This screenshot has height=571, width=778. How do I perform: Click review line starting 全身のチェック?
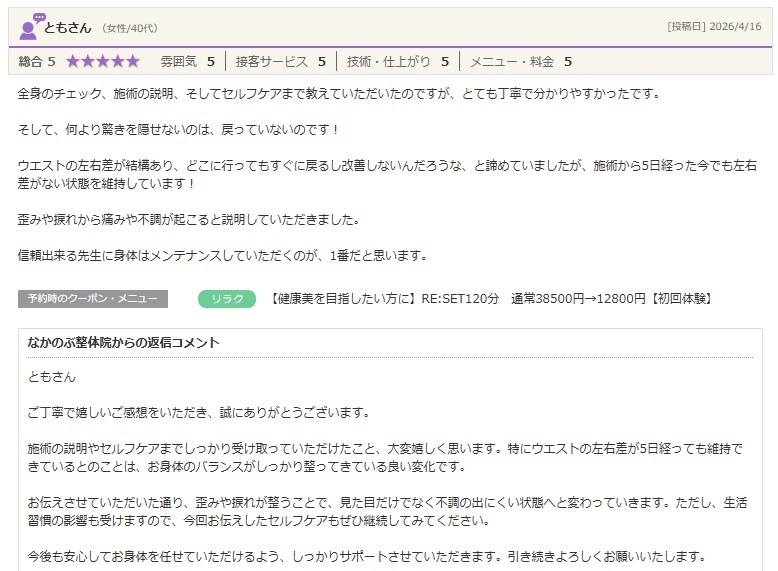(x=339, y=93)
